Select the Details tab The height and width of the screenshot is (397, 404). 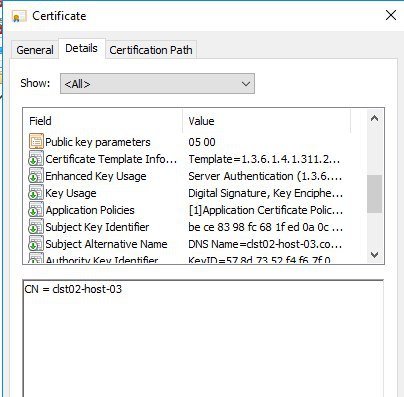pos(81,48)
